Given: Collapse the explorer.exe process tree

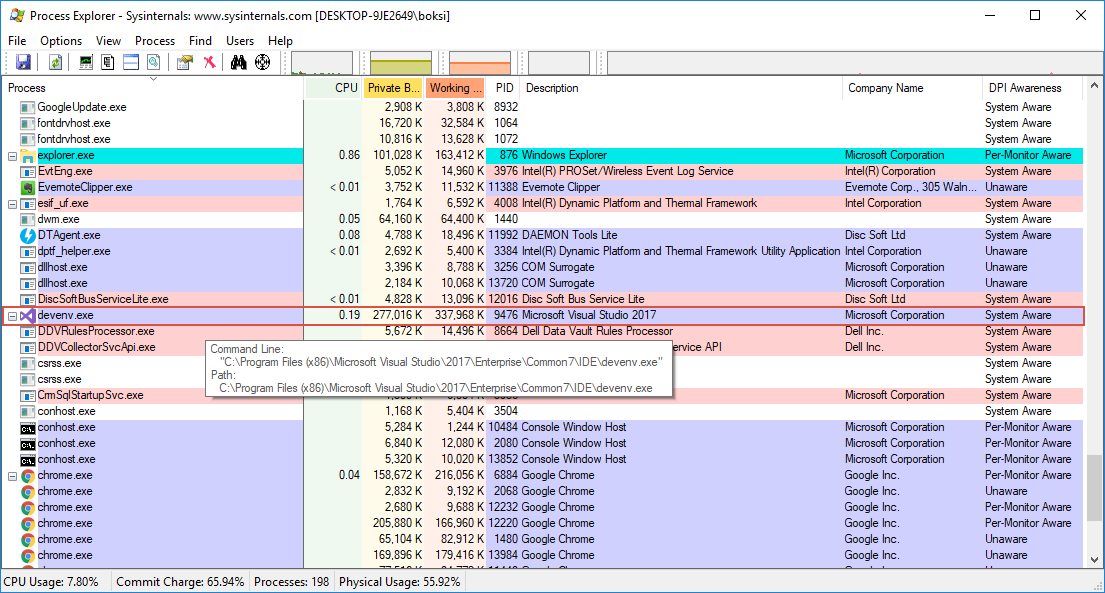Looking at the screenshot, I should (x=12, y=156).
